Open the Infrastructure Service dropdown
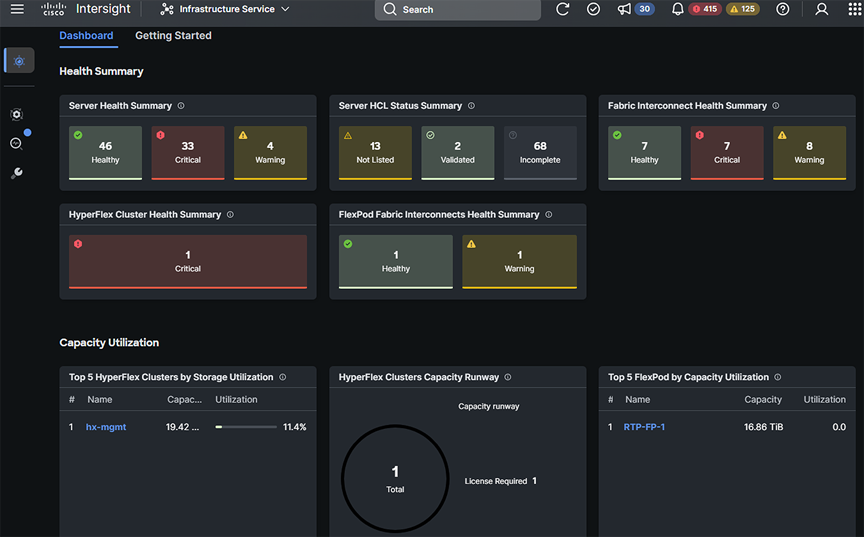Image resolution: width=864 pixels, height=537 pixels. tap(225, 9)
